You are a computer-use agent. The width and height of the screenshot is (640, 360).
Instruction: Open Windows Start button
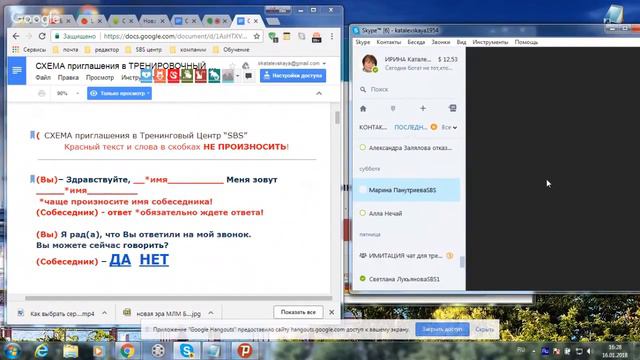12,351
